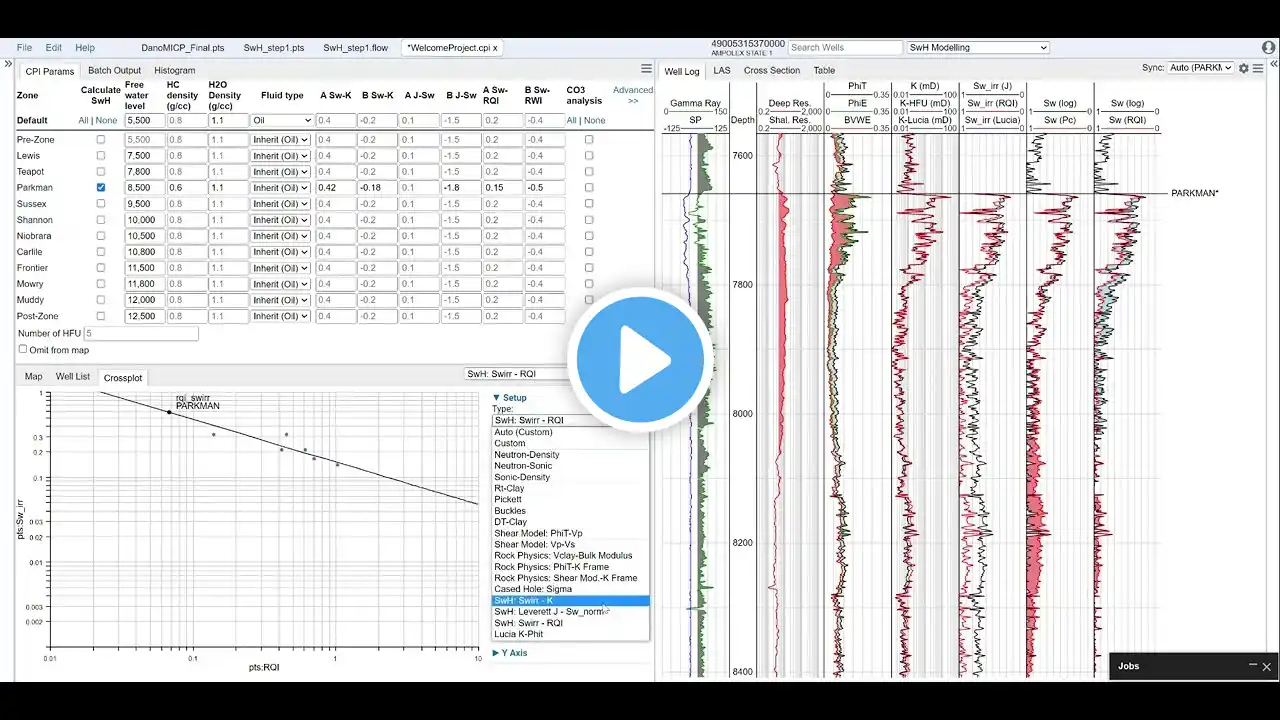Switch to the DanoMICP_Final.pts tab
1280x720 pixels.
pos(183,47)
